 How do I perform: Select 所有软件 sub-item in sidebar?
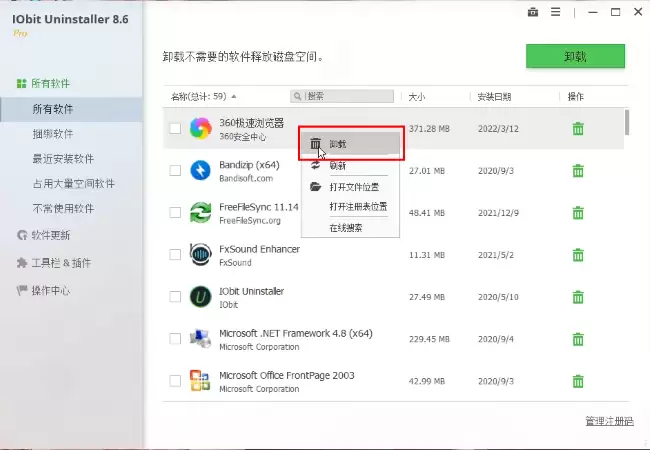click(53, 109)
